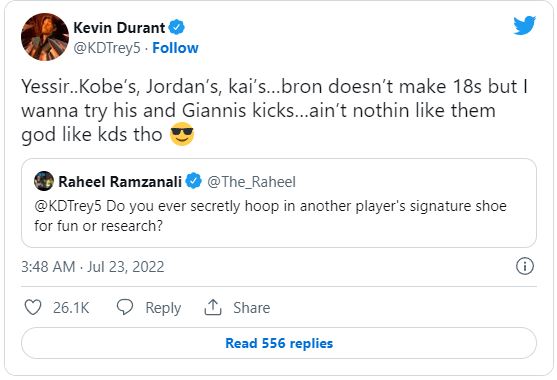The width and height of the screenshot is (557, 380).
Task: Open Raheel Ramzanali's small avatar
Action: (44, 181)
